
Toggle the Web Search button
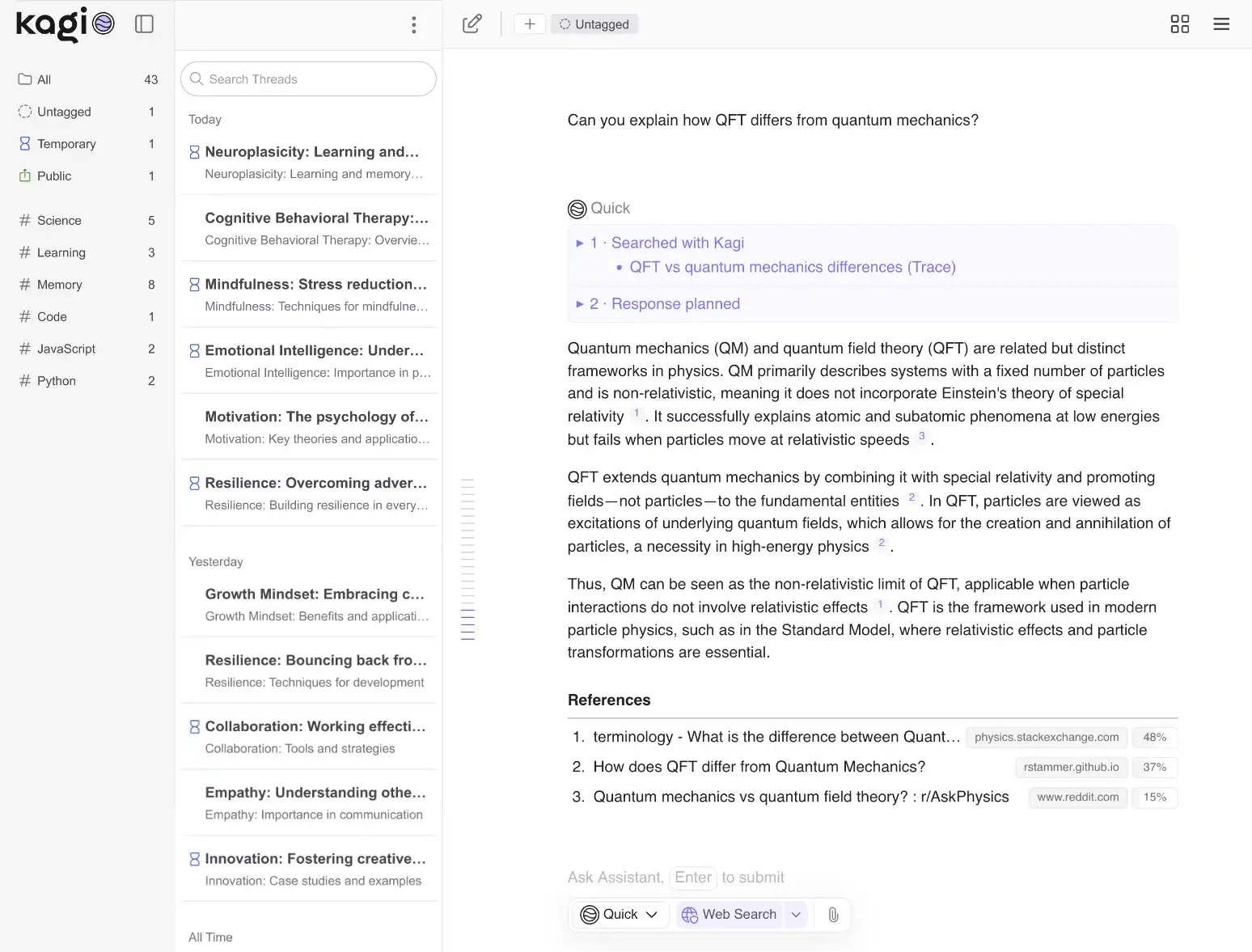[x=730, y=915]
